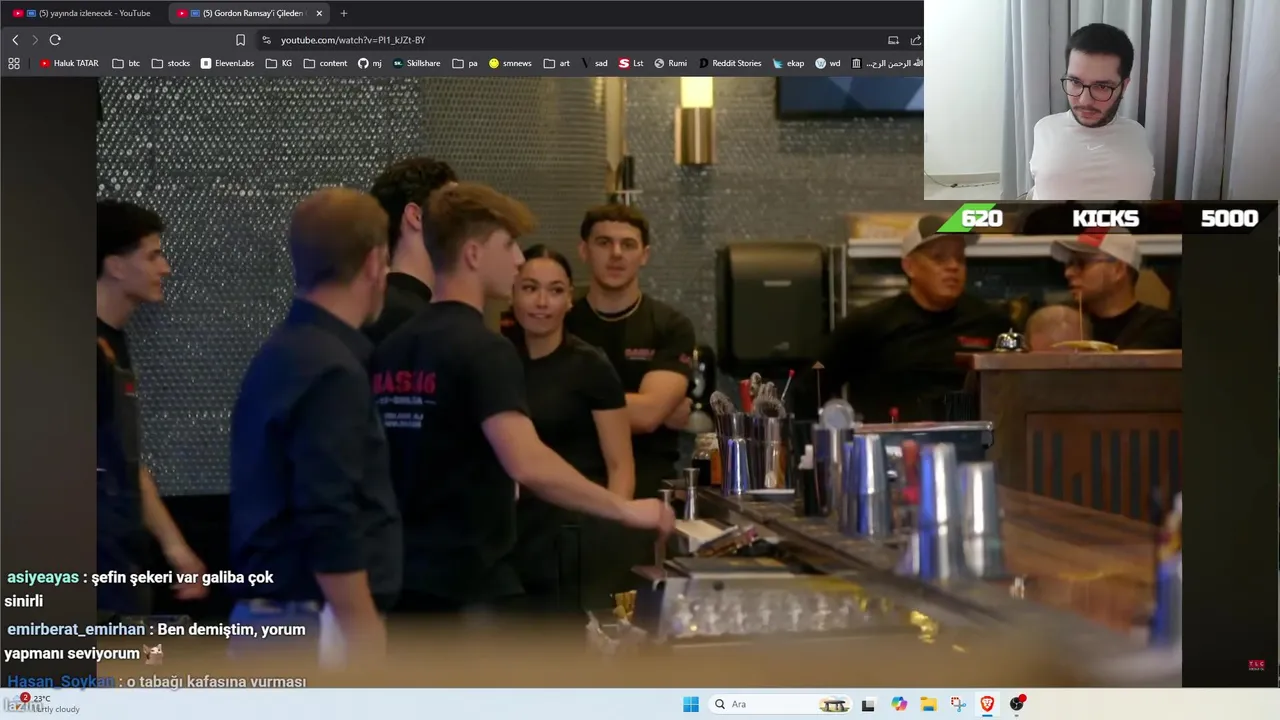
Task: Click the Brave browser taskbar icon
Action: pyautogui.click(x=987, y=704)
